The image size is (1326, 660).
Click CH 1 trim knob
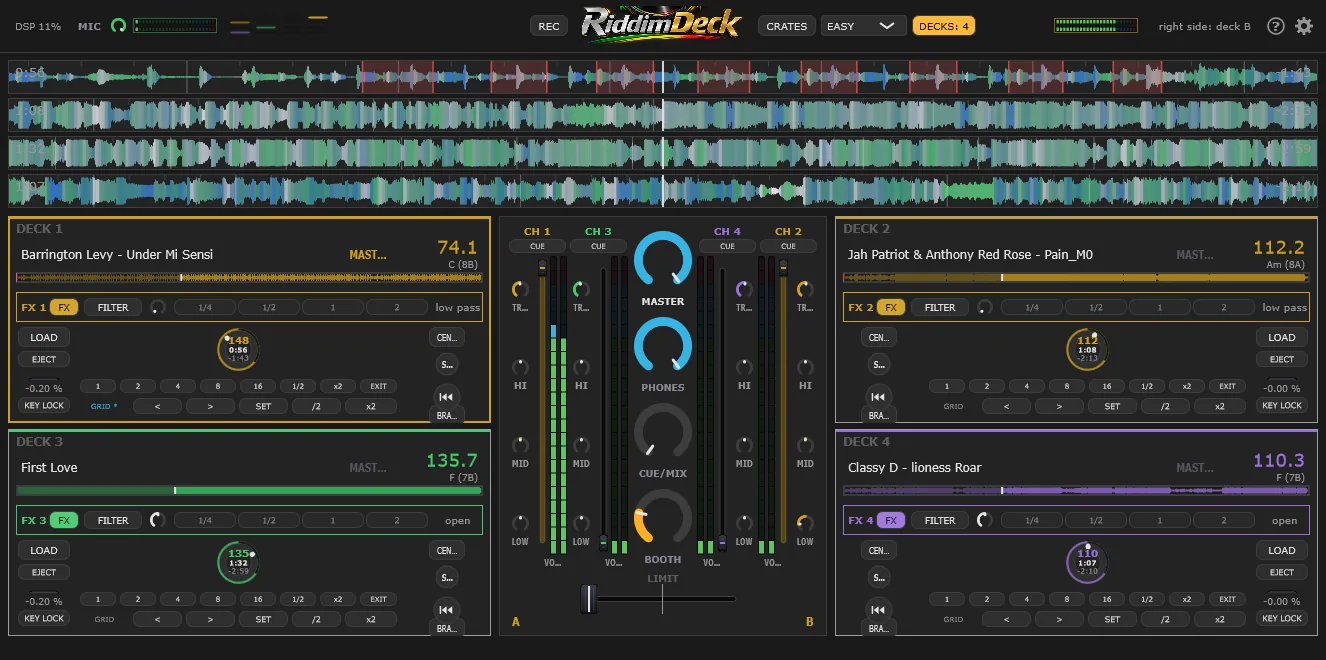click(520, 290)
